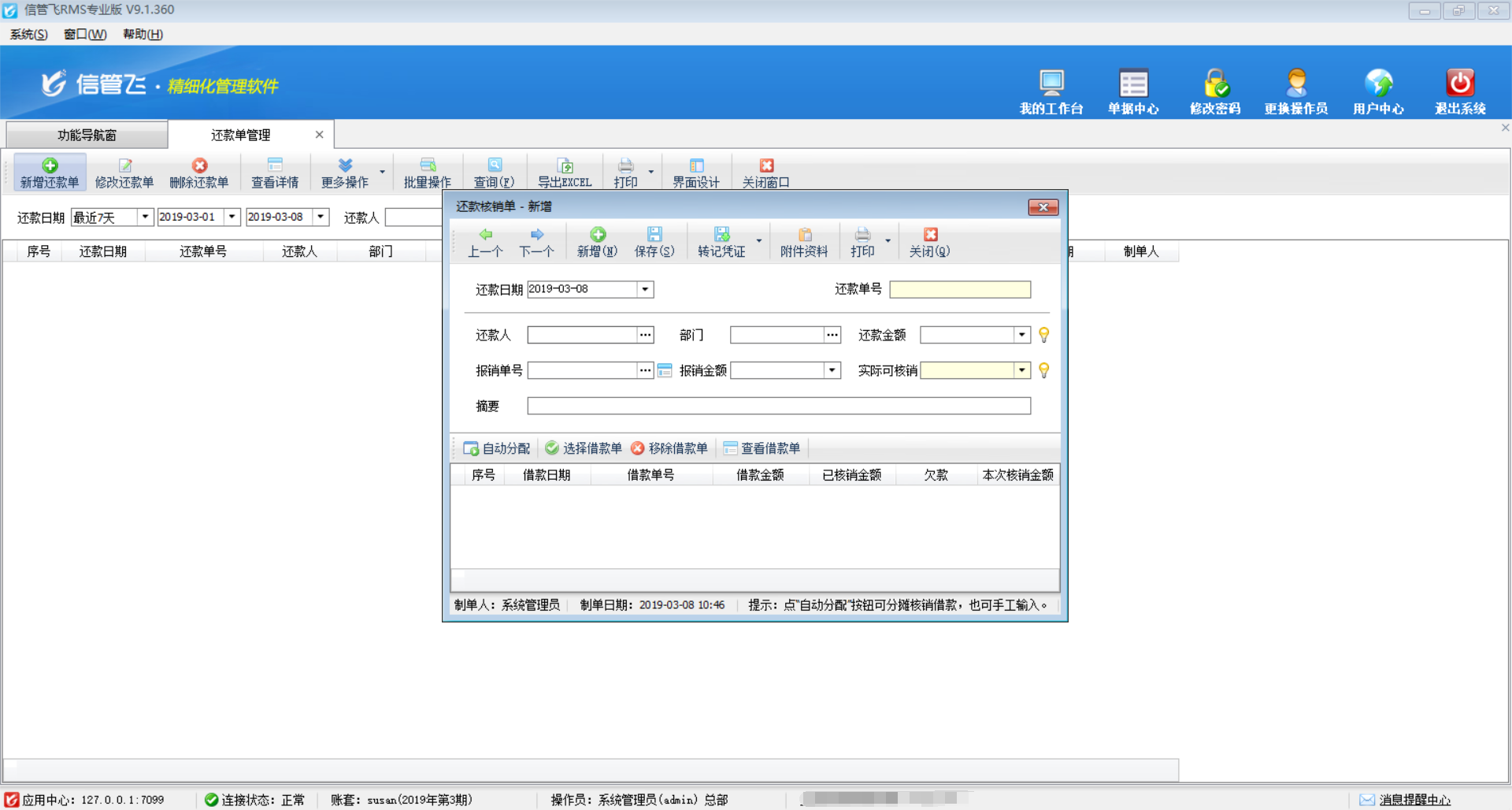The image size is (1512, 810).
Task: Click the lightbulb hint beside 还款金额
Action: 1043,335
